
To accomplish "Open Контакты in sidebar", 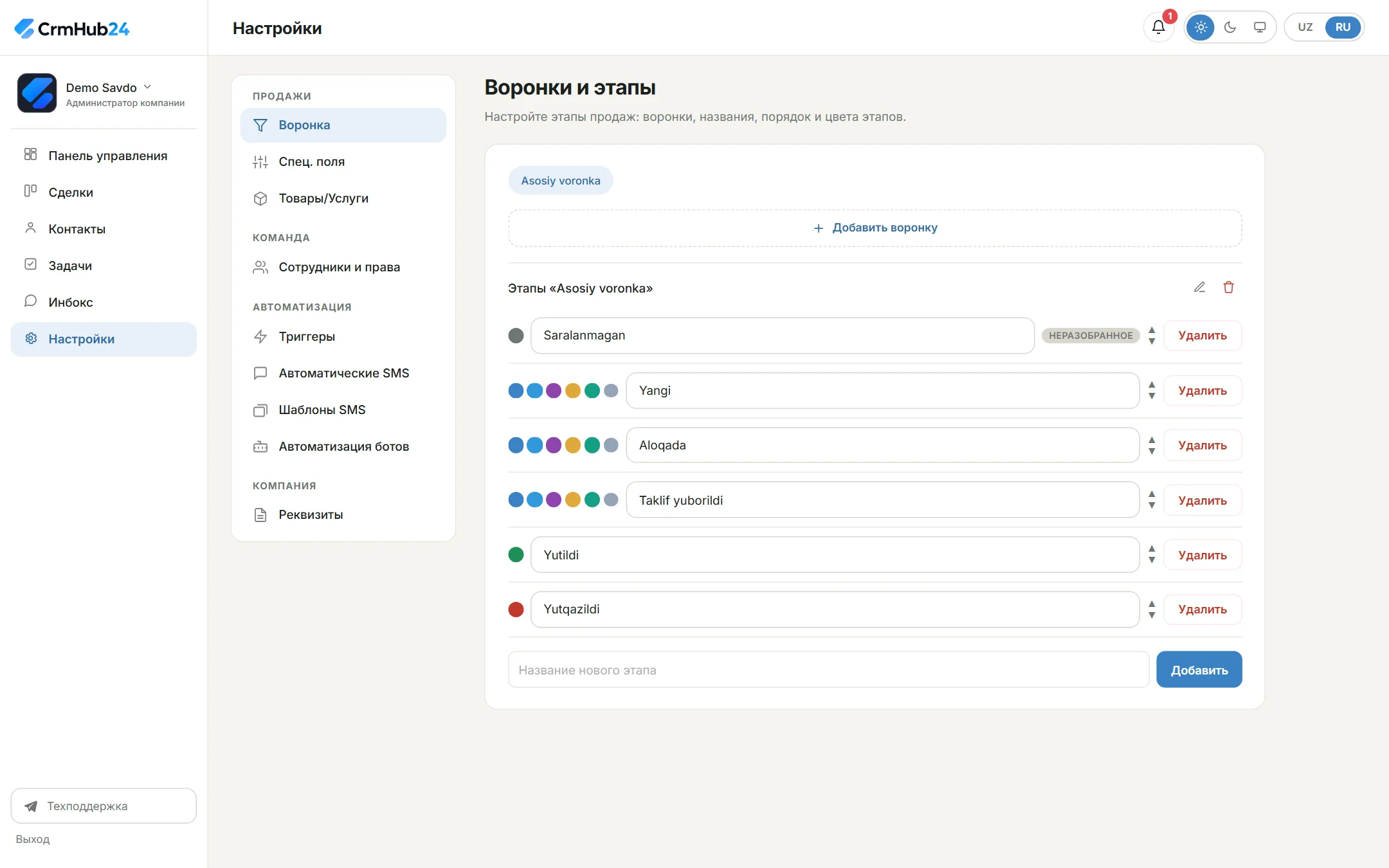I will pos(104,229).
